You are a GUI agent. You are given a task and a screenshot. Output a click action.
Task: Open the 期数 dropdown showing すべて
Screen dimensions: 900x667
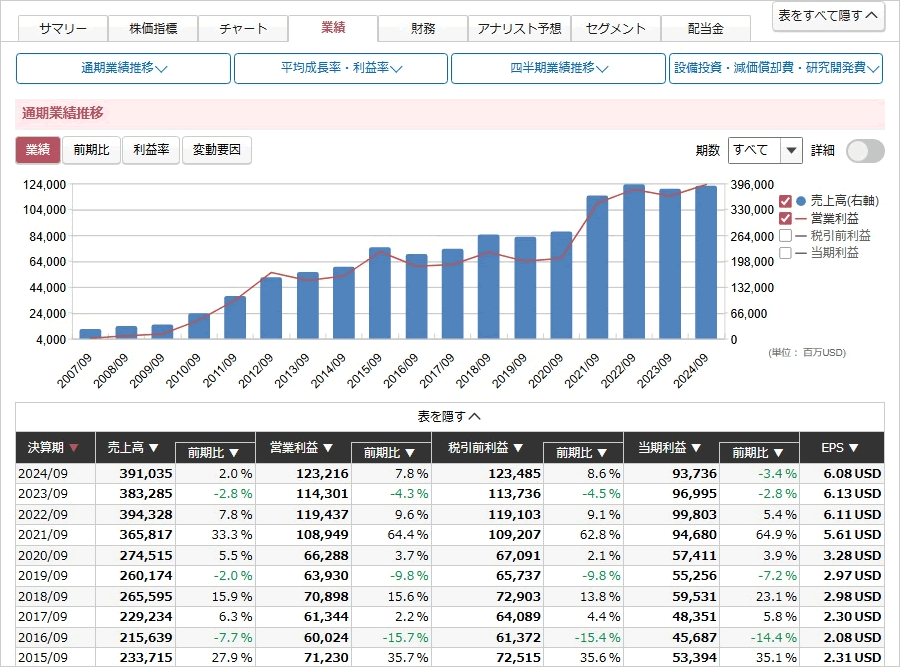pyautogui.click(x=765, y=150)
